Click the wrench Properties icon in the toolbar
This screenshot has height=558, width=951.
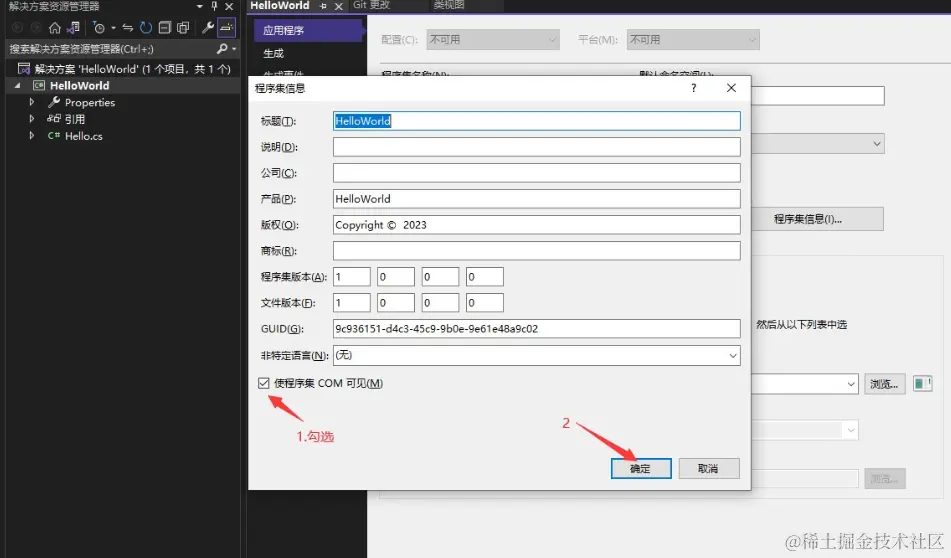coord(207,27)
